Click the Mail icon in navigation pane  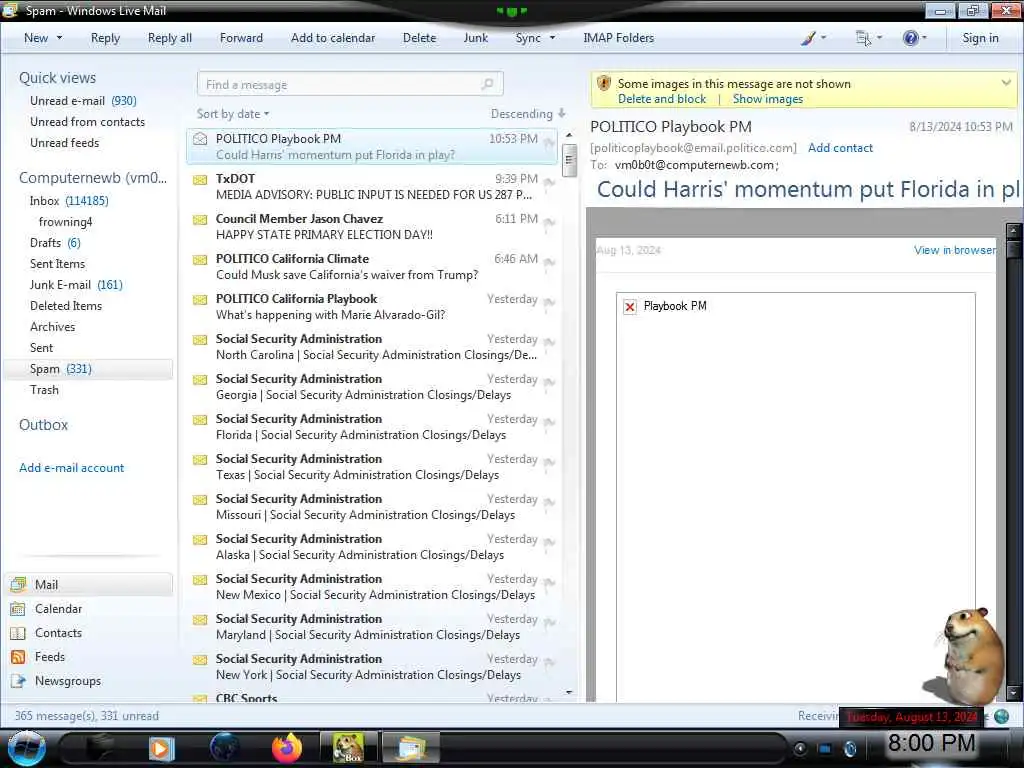[18, 584]
